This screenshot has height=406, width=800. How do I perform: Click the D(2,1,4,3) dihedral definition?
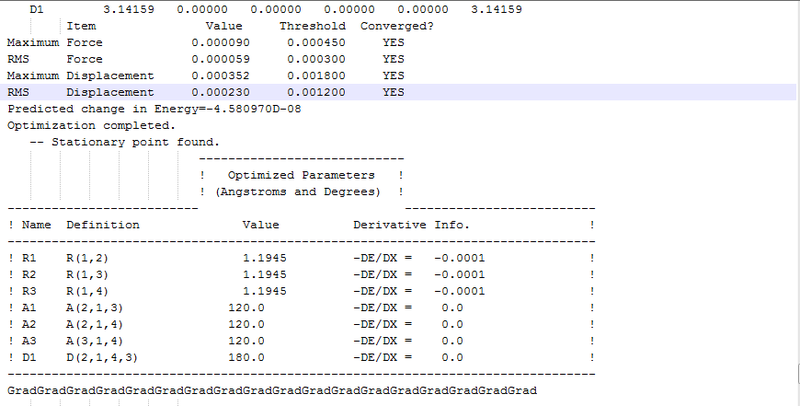pos(102,358)
